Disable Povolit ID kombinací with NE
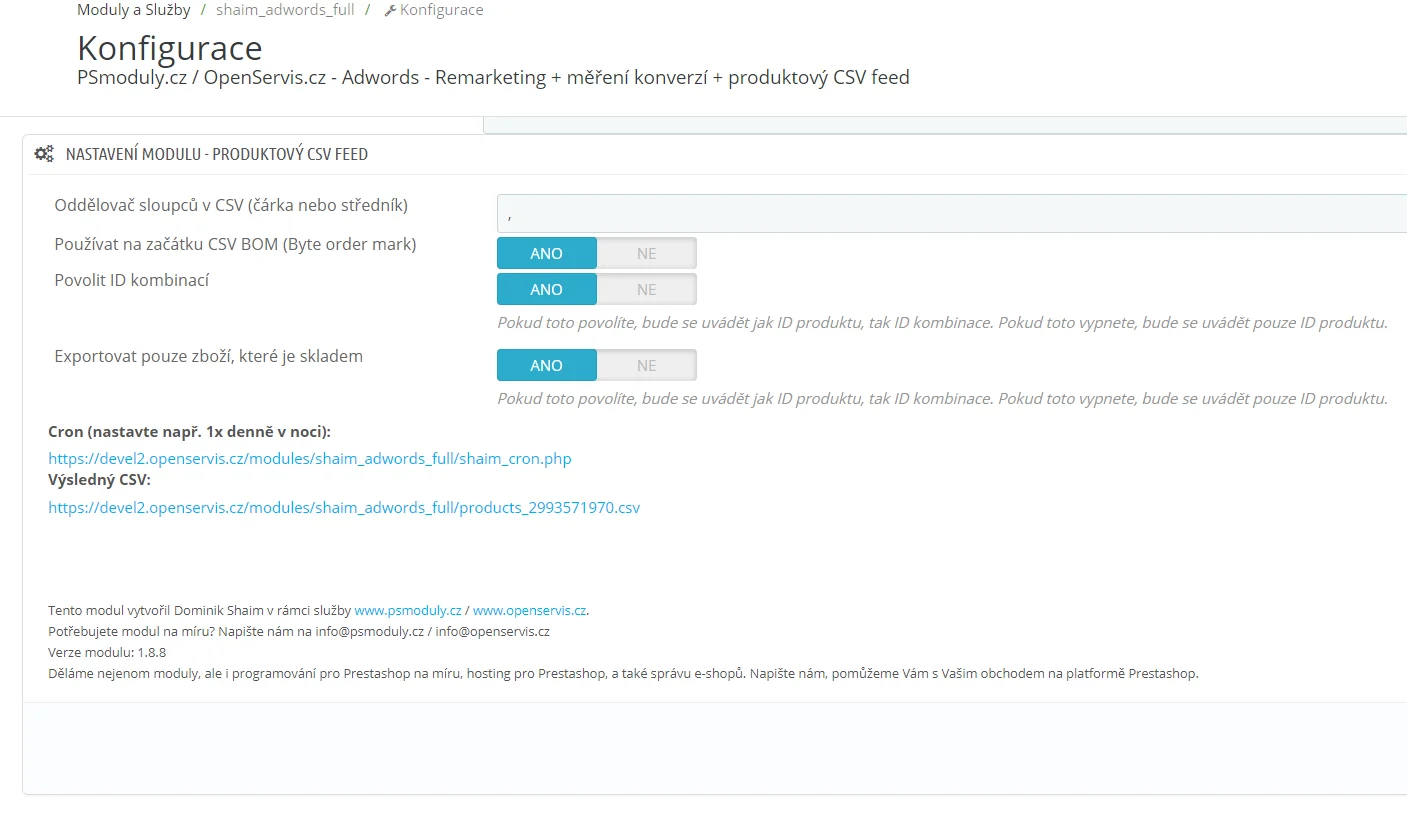 (646, 289)
